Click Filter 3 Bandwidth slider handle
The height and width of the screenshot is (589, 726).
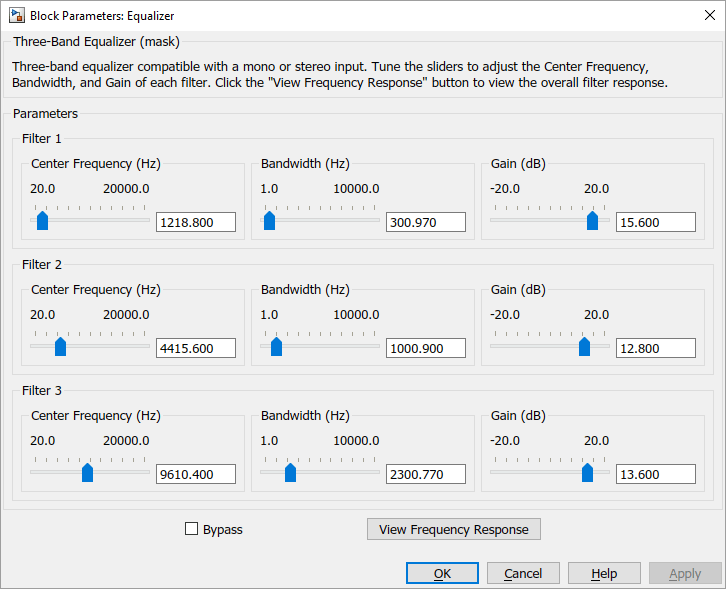click(290, 473)
